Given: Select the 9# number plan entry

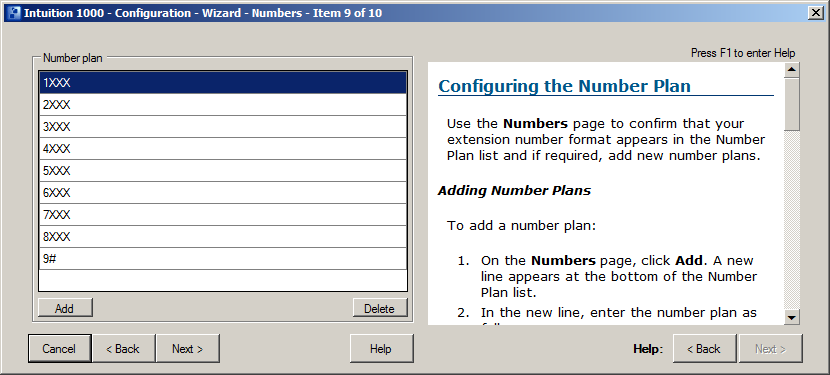Looking at the screenshot, I should click(x=223, y=258).
